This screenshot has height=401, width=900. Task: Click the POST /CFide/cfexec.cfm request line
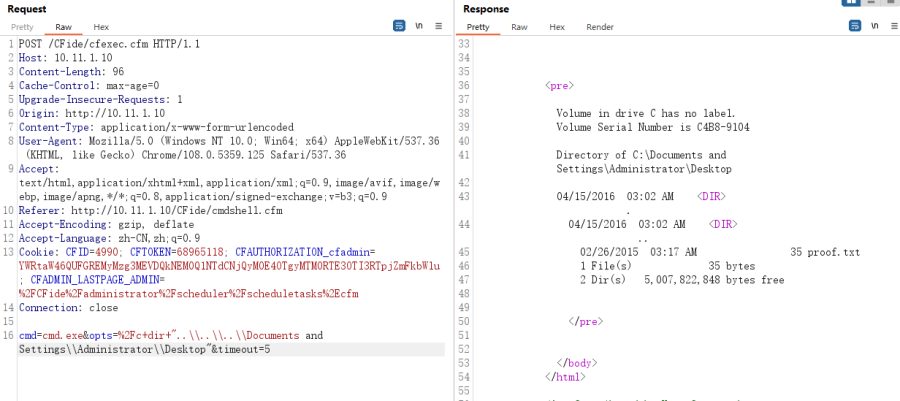pos(110,44)
